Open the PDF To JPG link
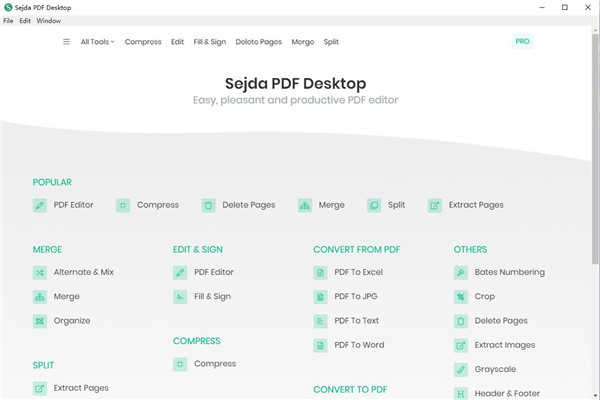The width and height of the screenshot is (600, 400). click(355, 296)
